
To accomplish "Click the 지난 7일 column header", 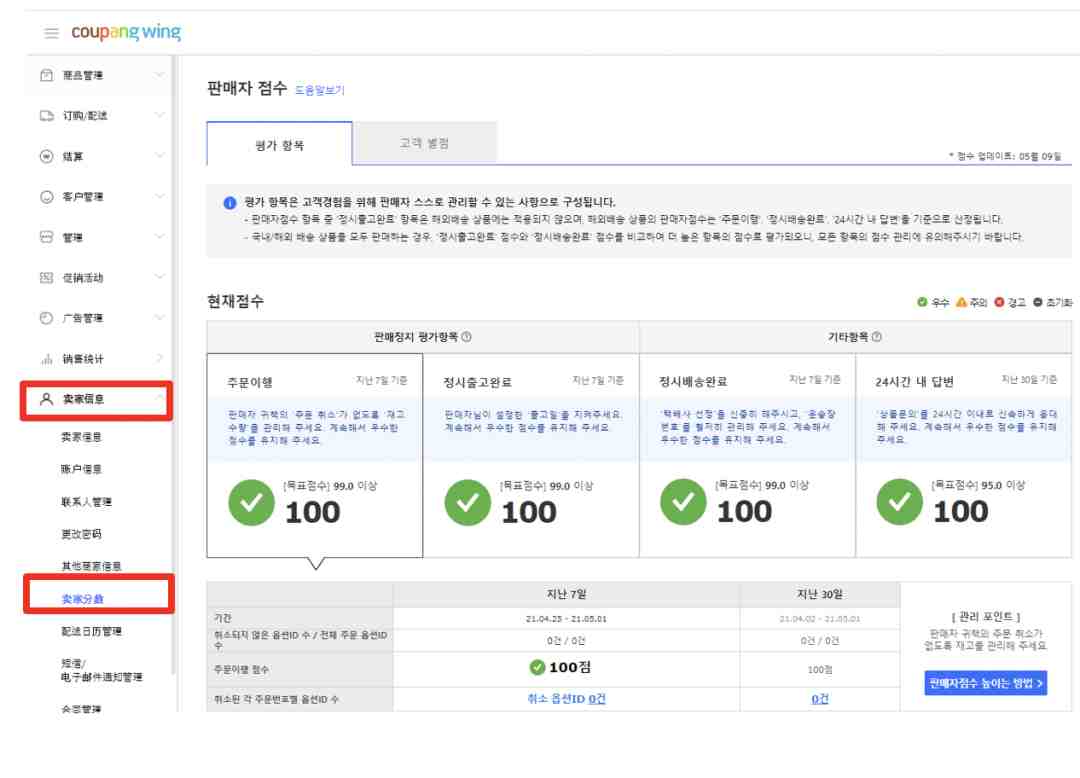I will click(x=566, y=593).
